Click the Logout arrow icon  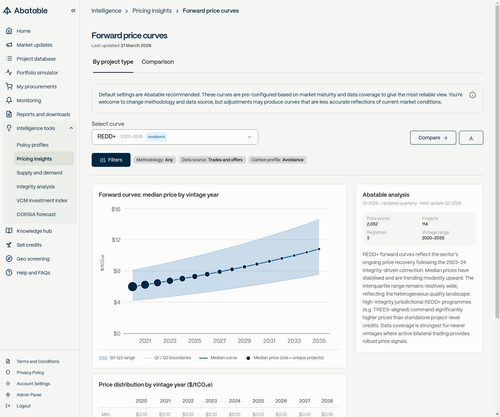8,406
